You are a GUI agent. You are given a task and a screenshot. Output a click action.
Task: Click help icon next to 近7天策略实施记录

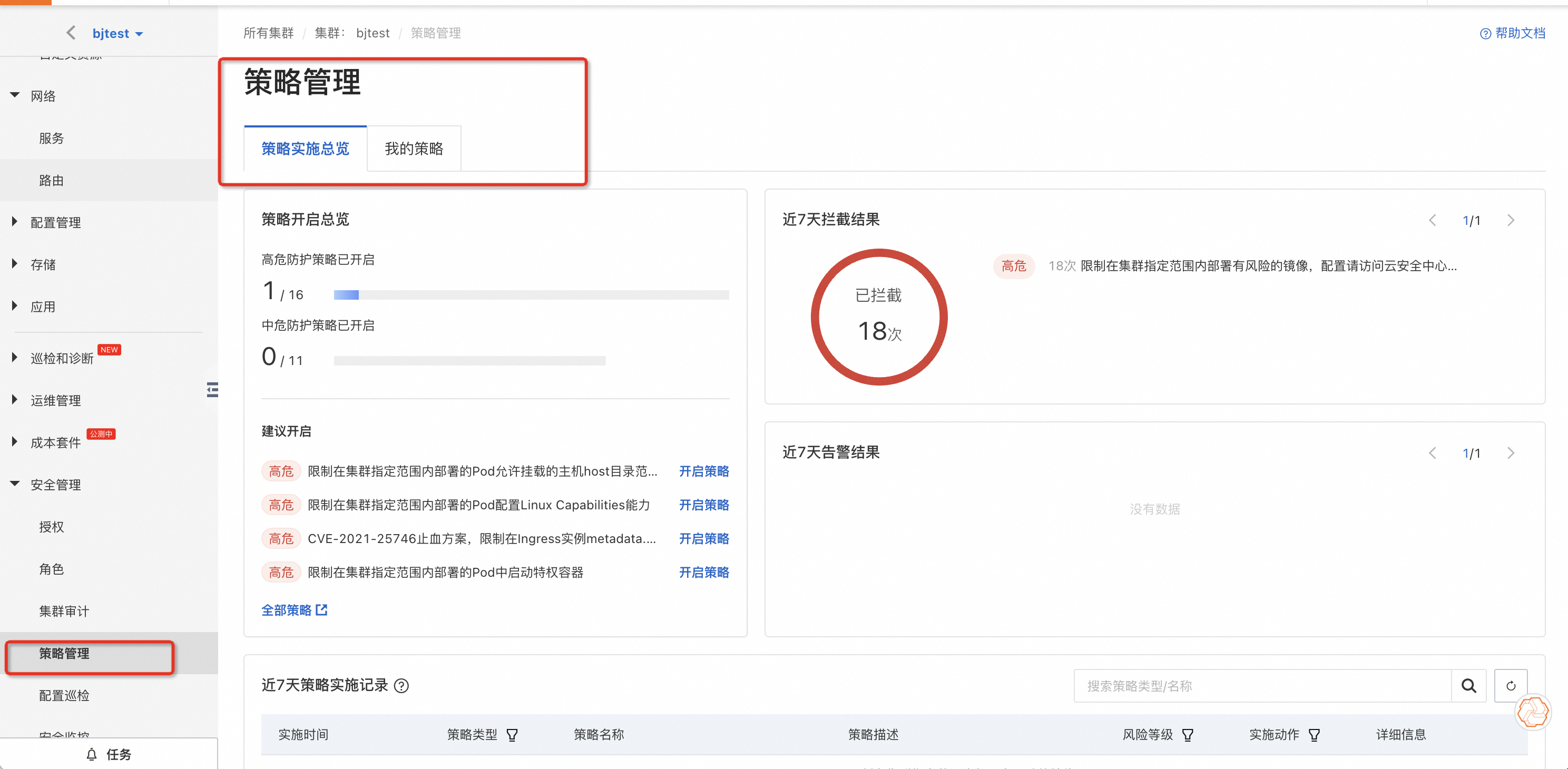401,686
